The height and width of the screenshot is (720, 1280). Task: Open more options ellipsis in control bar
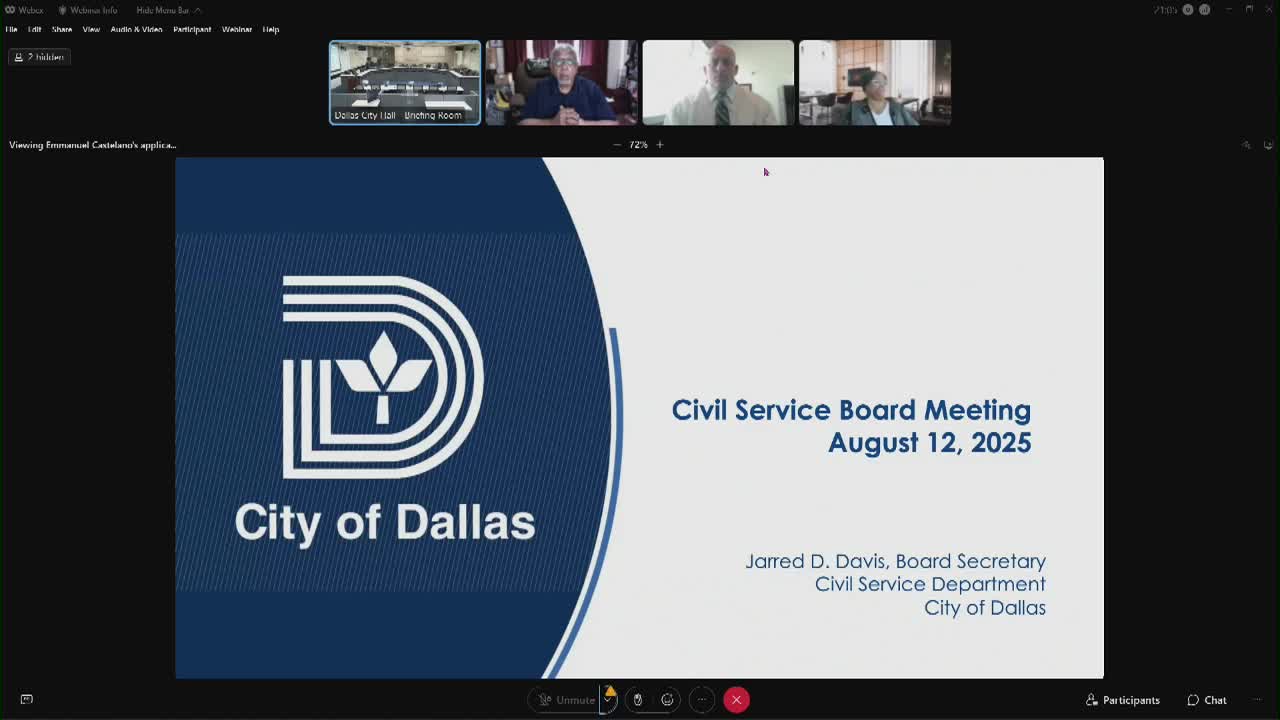702,700
